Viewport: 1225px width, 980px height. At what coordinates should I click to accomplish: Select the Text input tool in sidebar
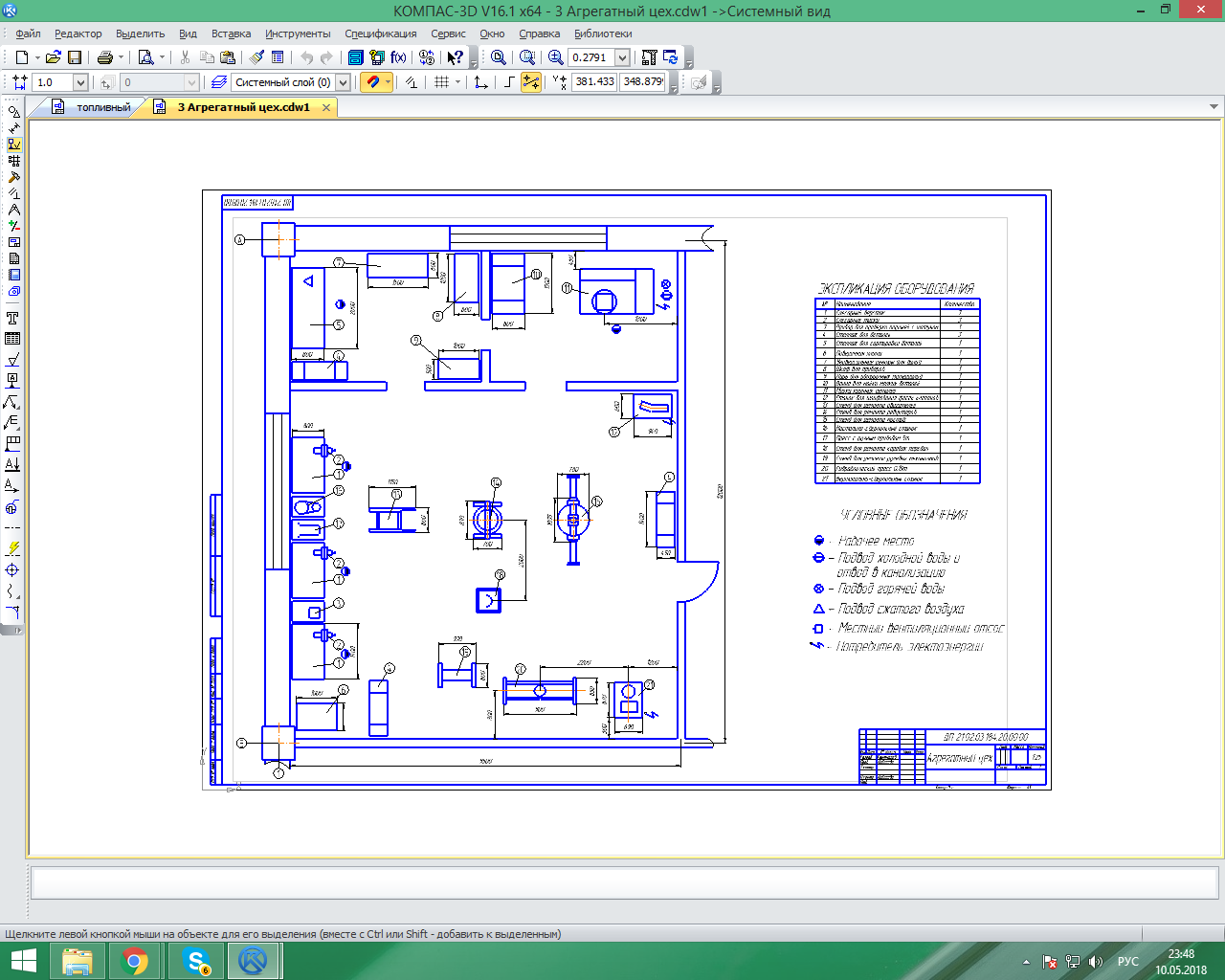[12, 318]
